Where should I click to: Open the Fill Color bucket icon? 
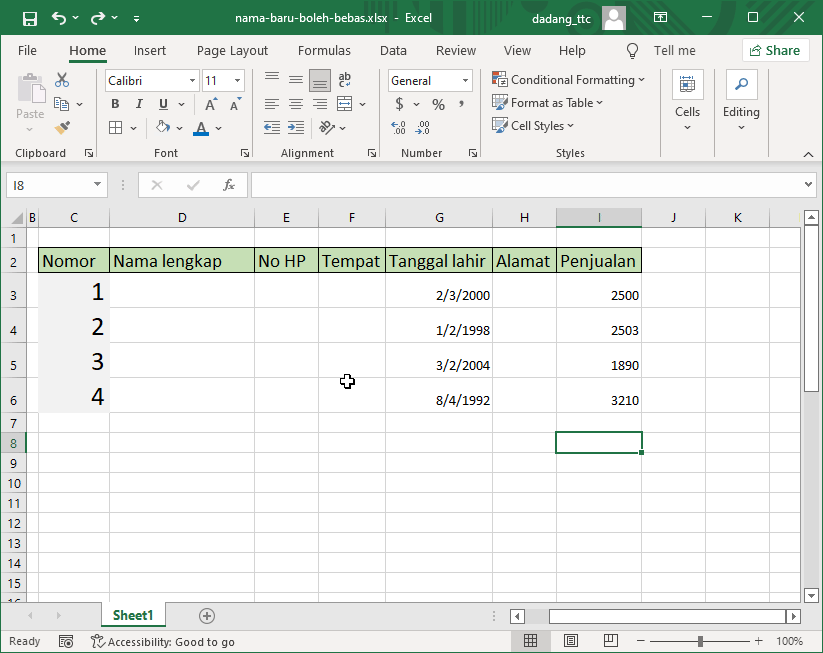(x=162, y=128)
